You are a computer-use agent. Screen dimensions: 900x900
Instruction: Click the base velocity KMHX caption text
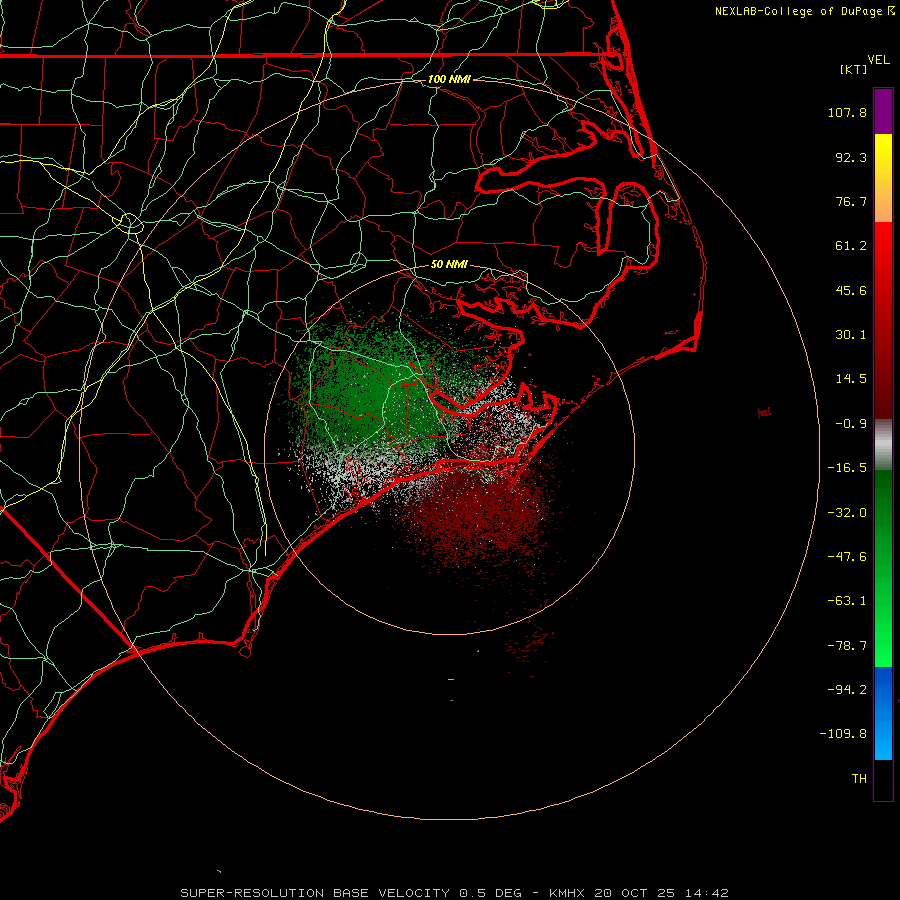455,893
